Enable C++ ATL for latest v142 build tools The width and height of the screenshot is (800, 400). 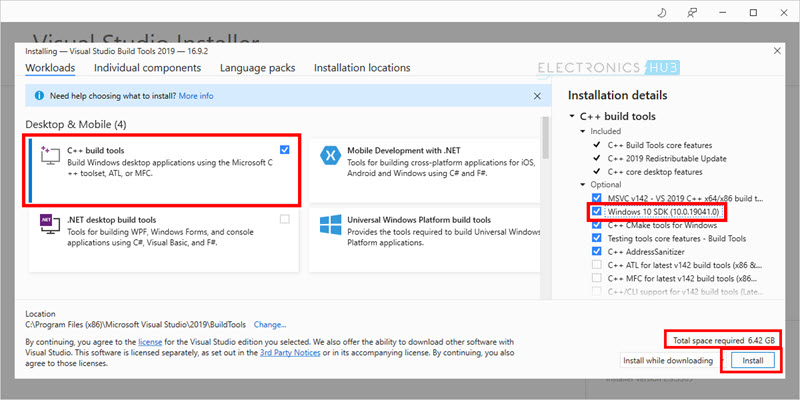pyautogui.click(x=597, y=264)
